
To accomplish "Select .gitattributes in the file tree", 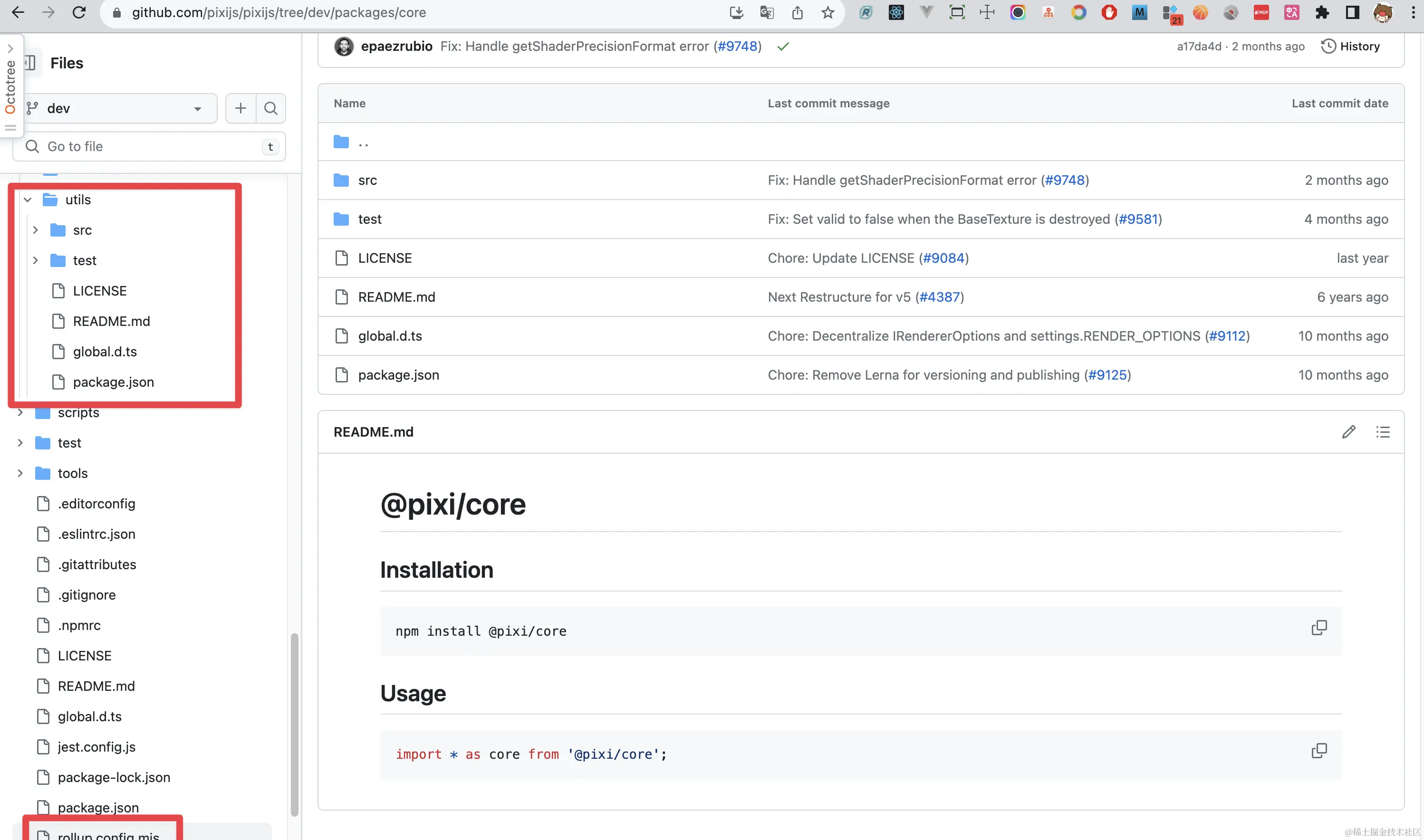I will [97, 565].
